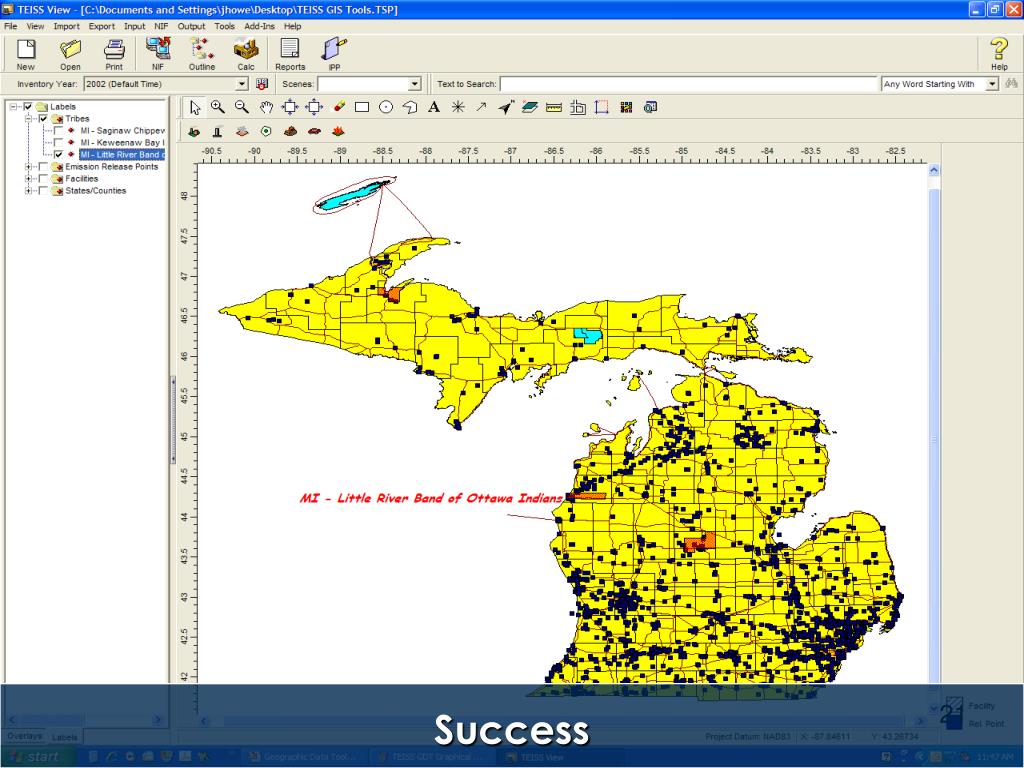Open the Any Word Starting With dropdown
Screen dimensions: 1024x768
pos(992,84)
